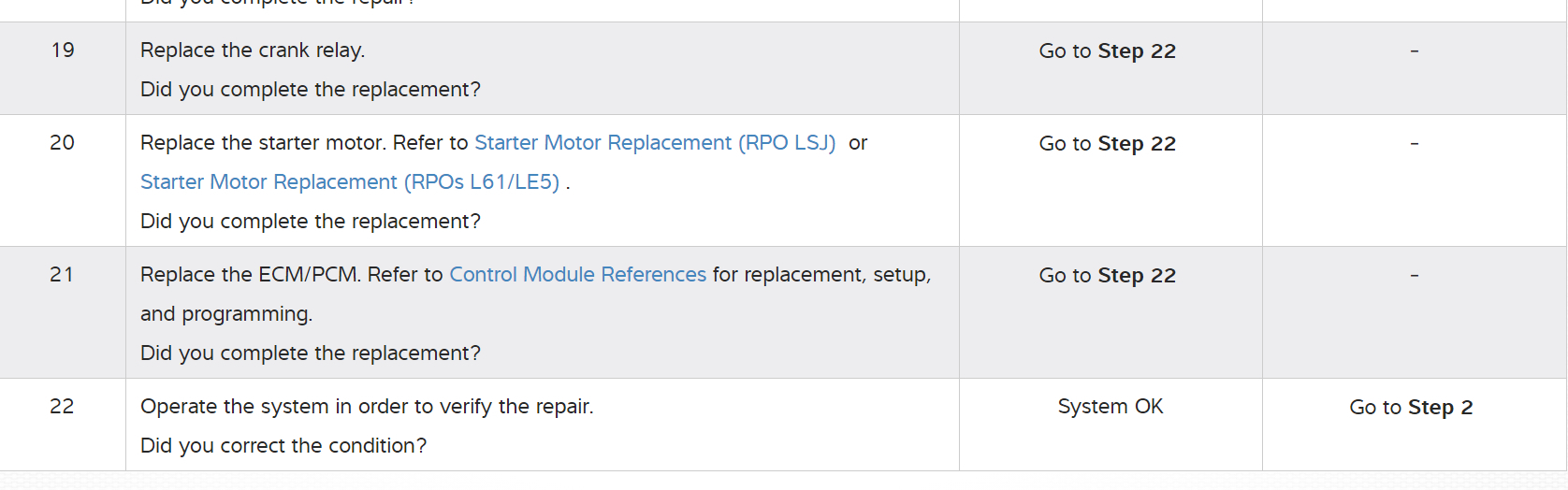Viewport: 1568px width, 490px height.
Task: Select step number 20 cell
Action: pyautogui.click(x=63, y=143)
